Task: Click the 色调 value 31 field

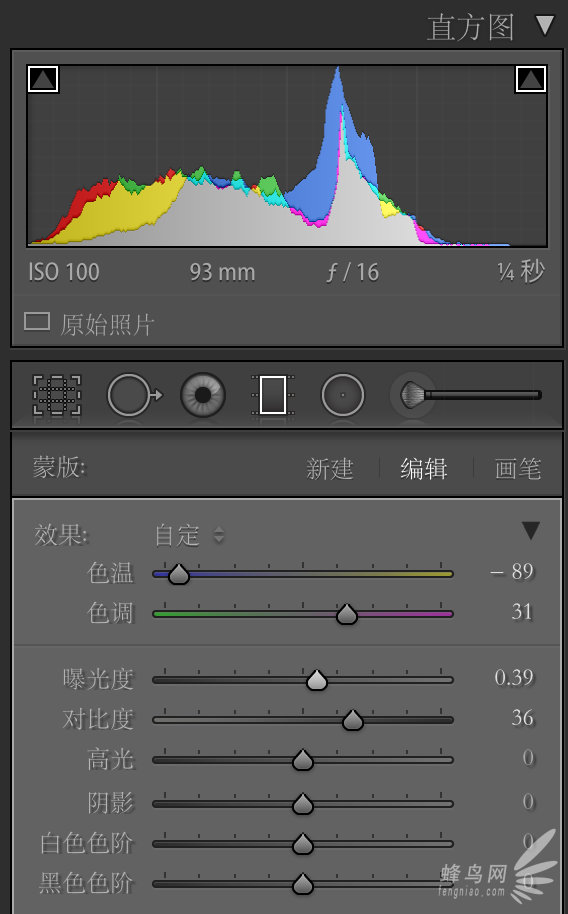Action: [522, 611]
